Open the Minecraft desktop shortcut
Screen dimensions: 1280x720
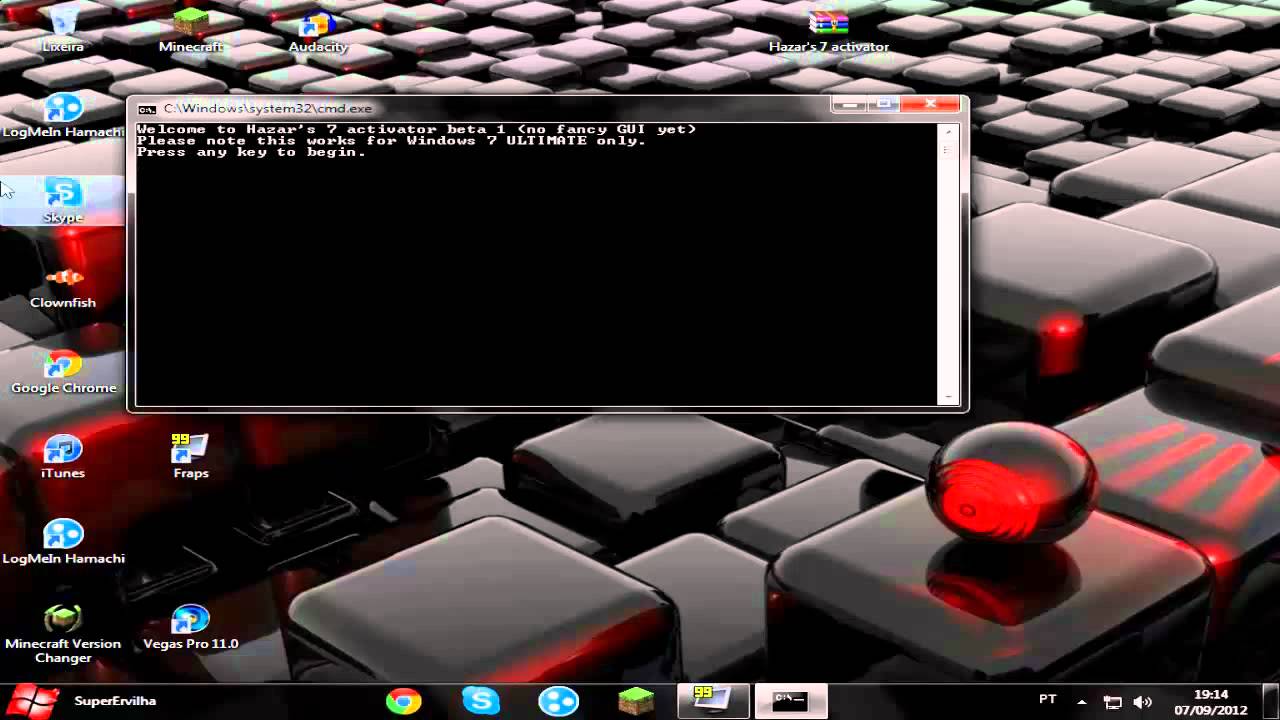[x=191, y=28]
